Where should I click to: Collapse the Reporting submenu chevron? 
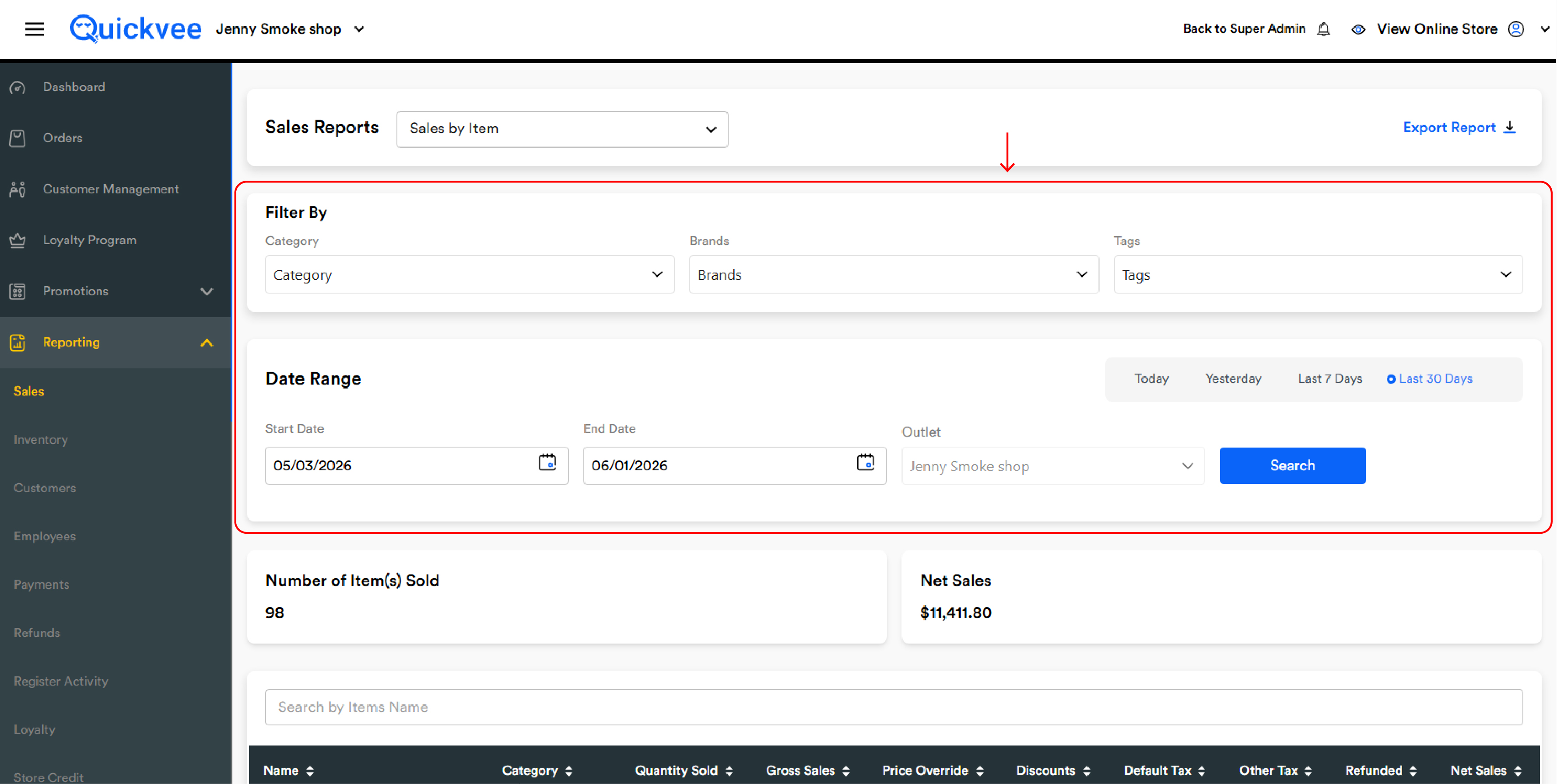pos(207,343)
